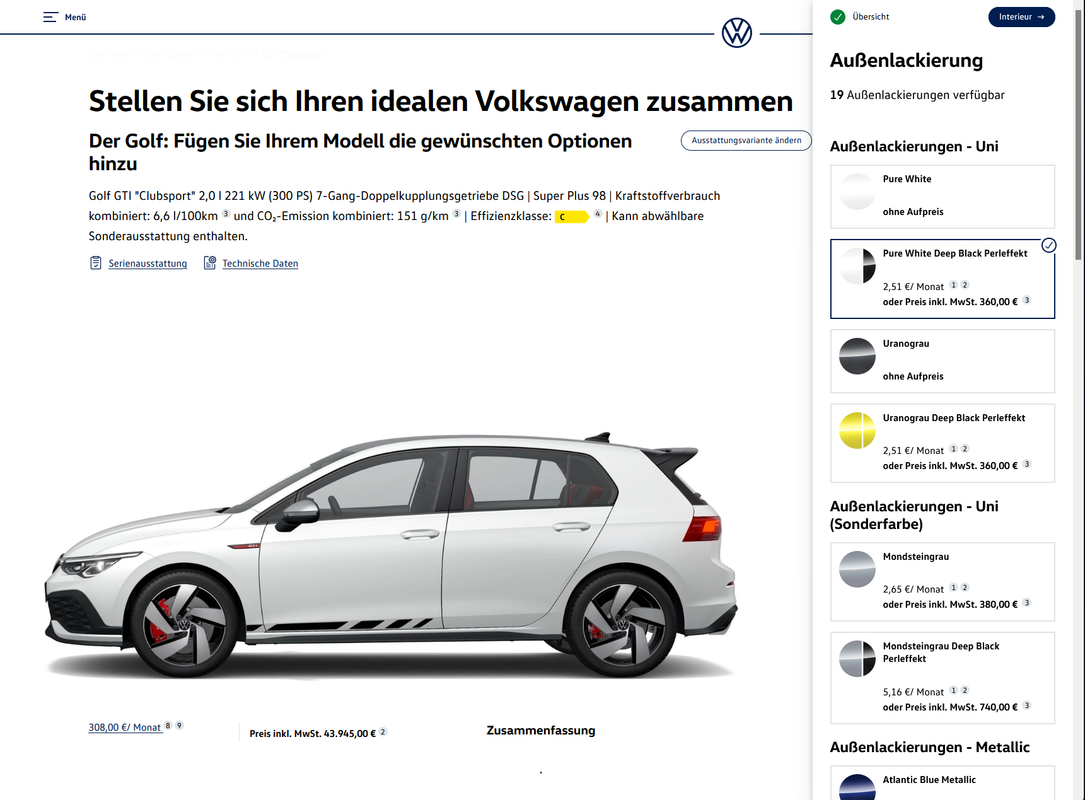Click 'ohne Aufpreis' under Pure White
This screenshot has width=1085, height=800.
click(913, 212)
